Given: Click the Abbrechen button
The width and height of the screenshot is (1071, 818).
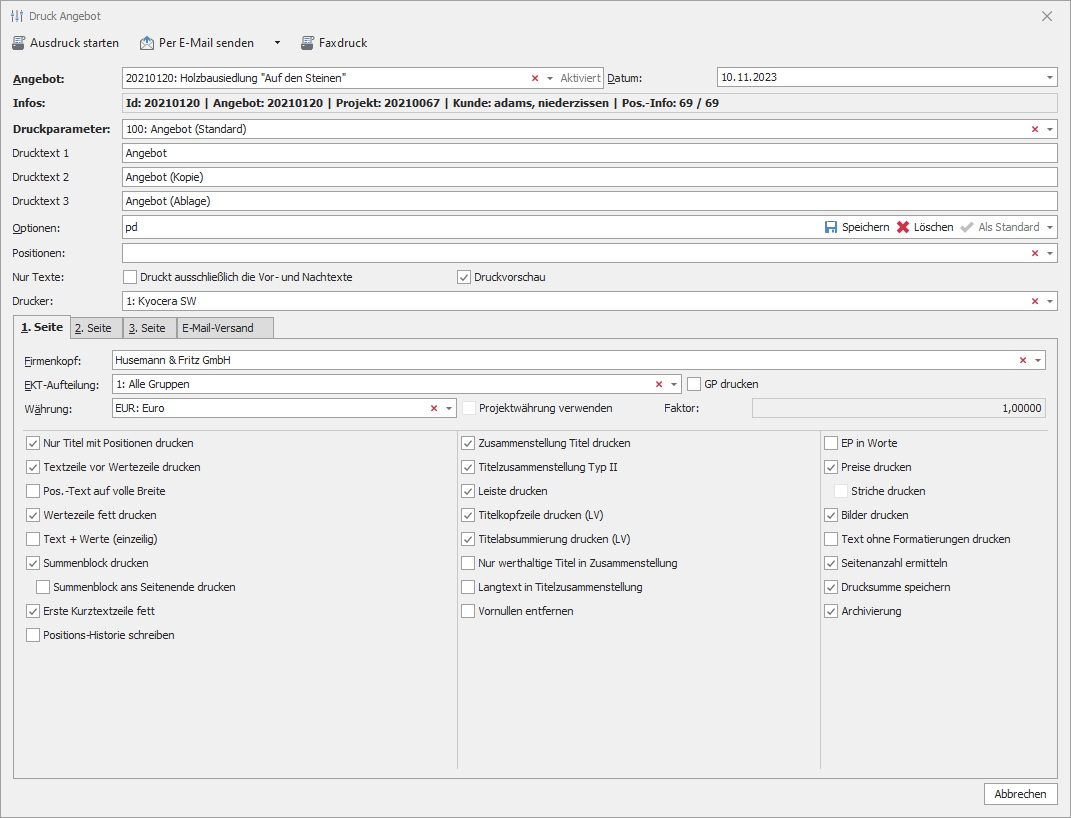Looking at the screenshot, I should pyautogui.click(x=1020, y=794).
